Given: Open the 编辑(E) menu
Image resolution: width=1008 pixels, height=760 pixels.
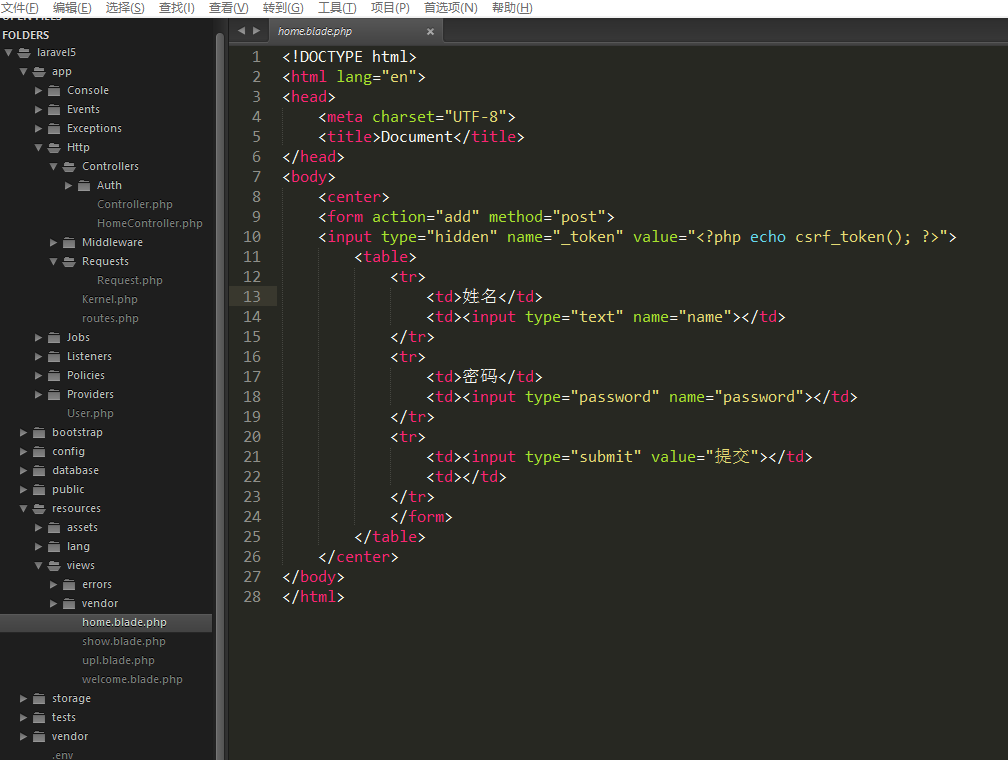Looking at the screenshot, I should tap(72, 8).
